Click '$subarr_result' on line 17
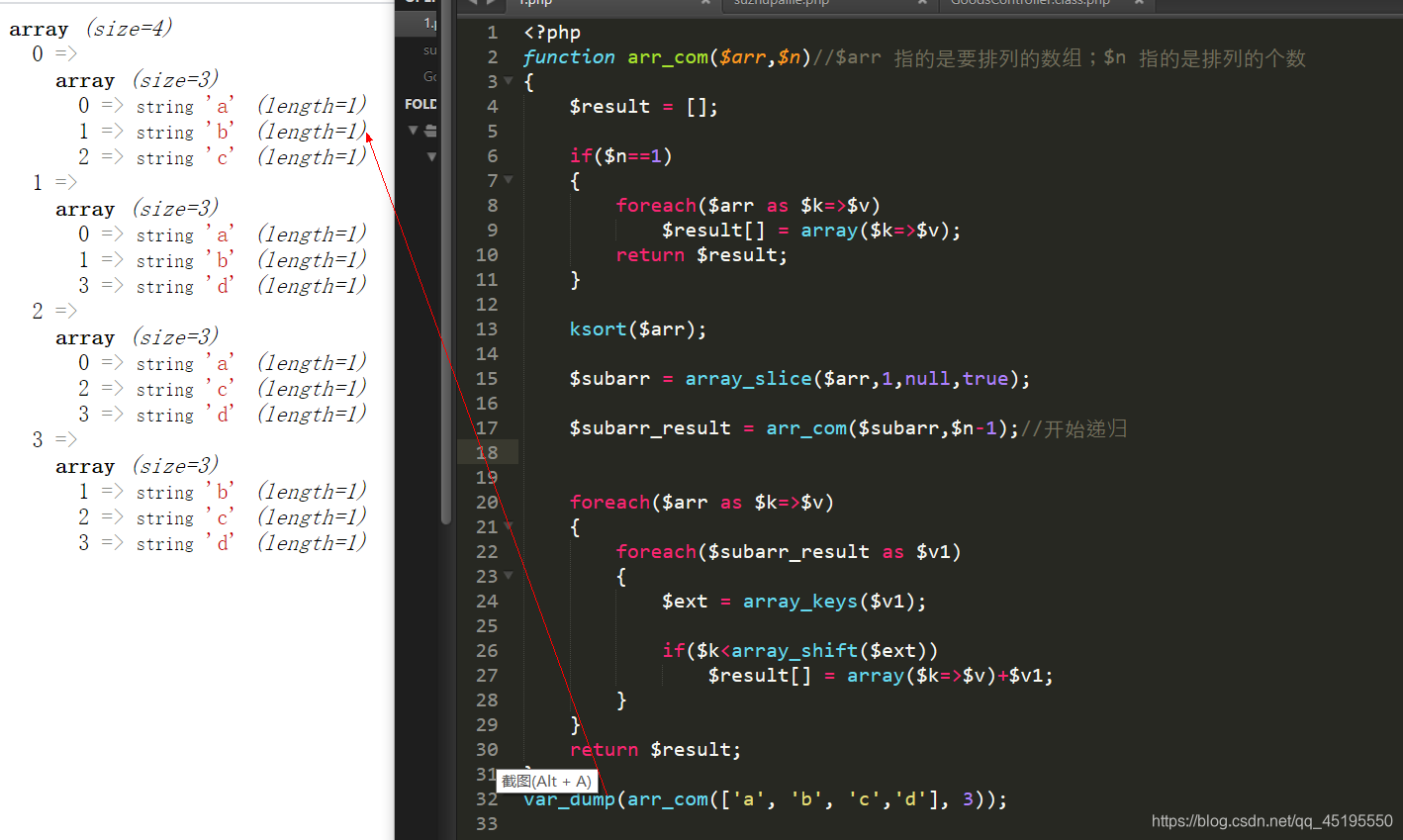The width and height of the screenshot is (1403, 840). tap(650, 428)
